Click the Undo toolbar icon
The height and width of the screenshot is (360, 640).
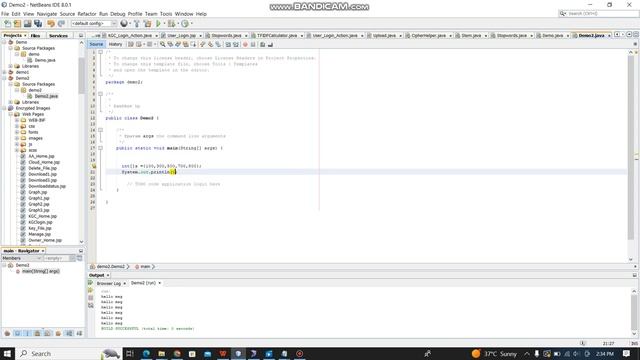pyautogui.click(x=51, y=24)
